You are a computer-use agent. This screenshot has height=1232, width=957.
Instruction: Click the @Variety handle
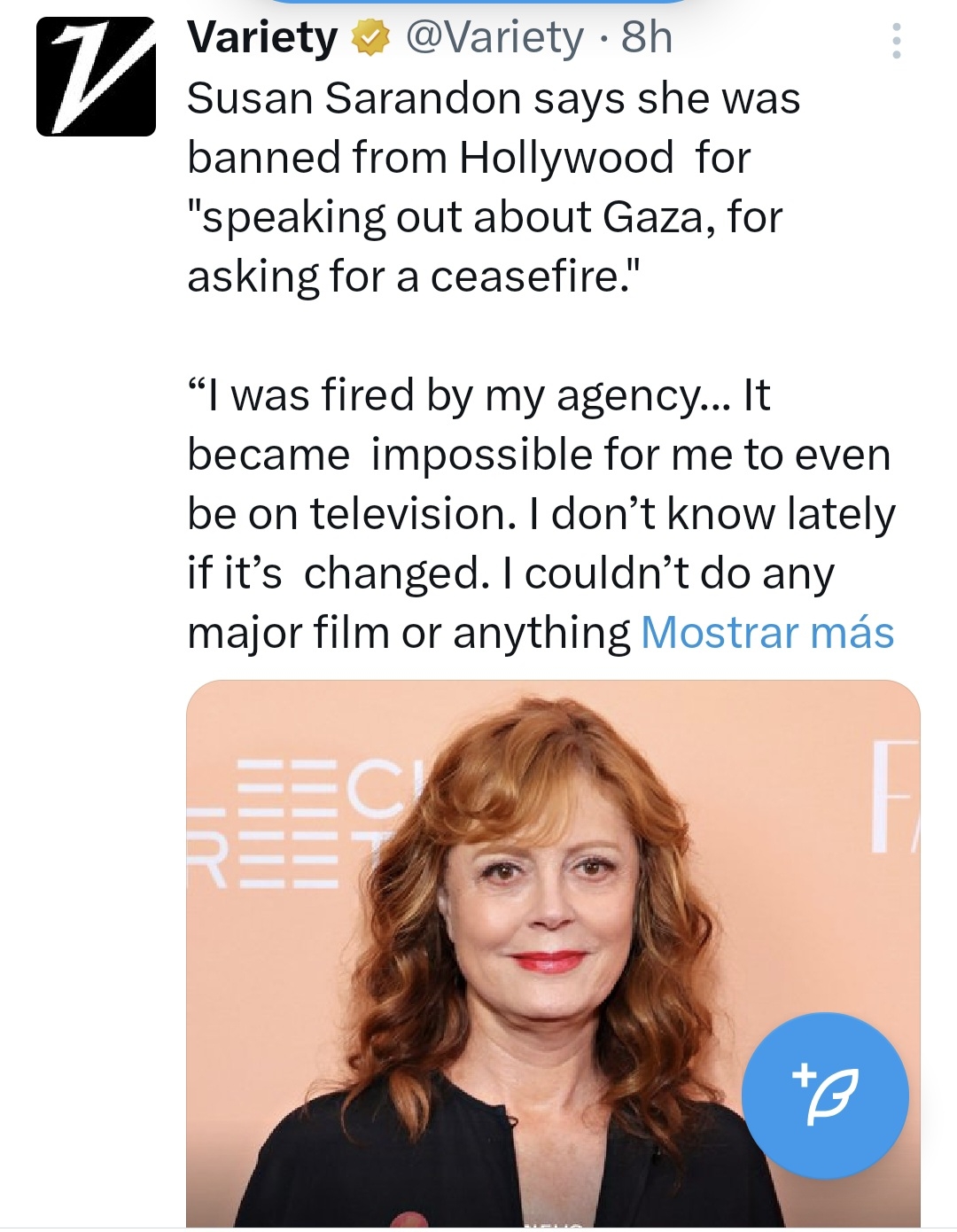494,38
